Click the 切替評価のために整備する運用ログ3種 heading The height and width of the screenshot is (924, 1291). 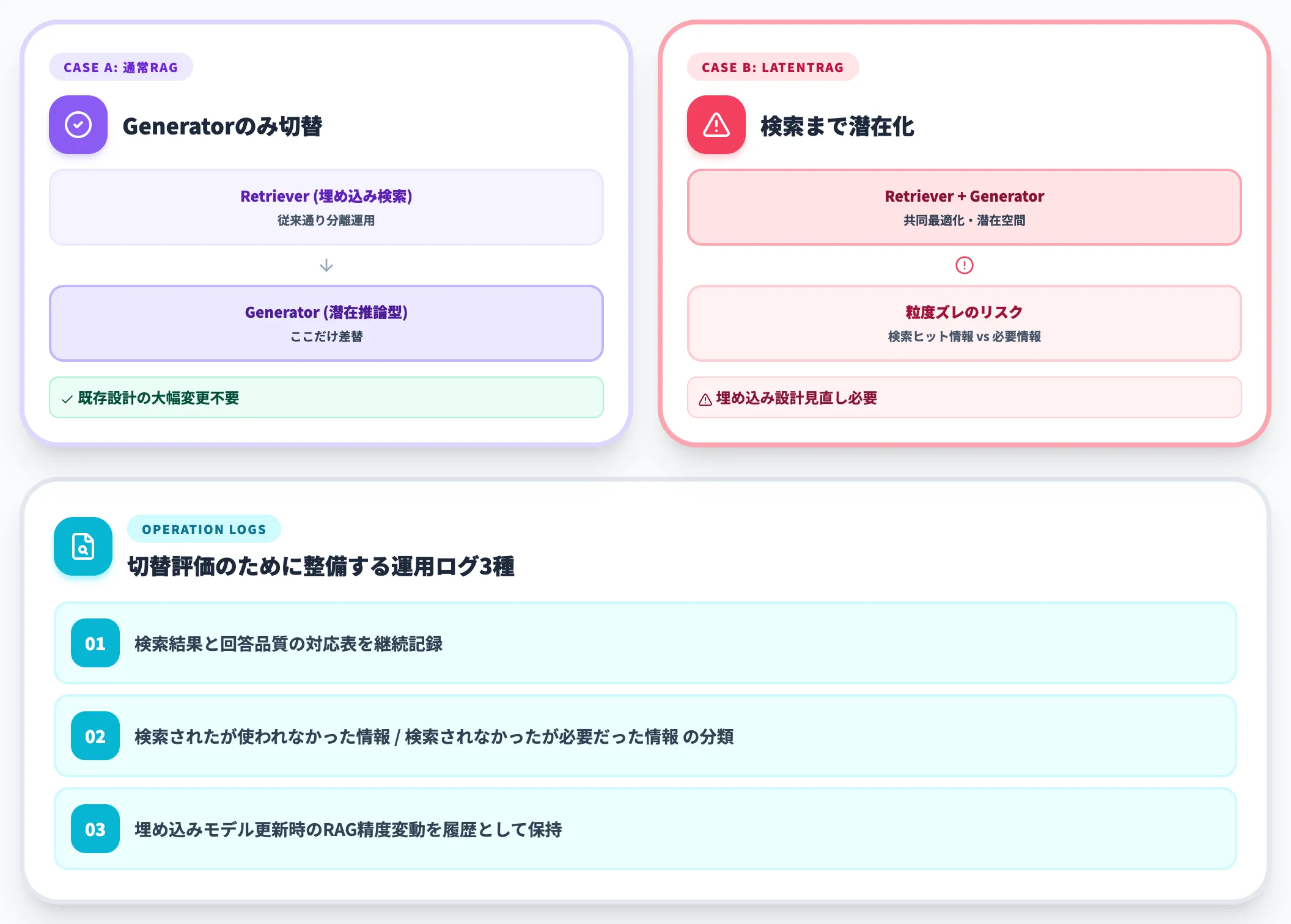click(321, 566)
